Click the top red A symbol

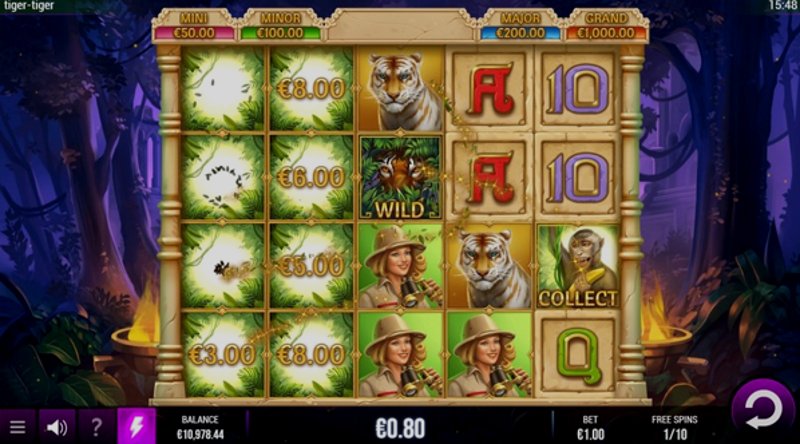(489, 89)
